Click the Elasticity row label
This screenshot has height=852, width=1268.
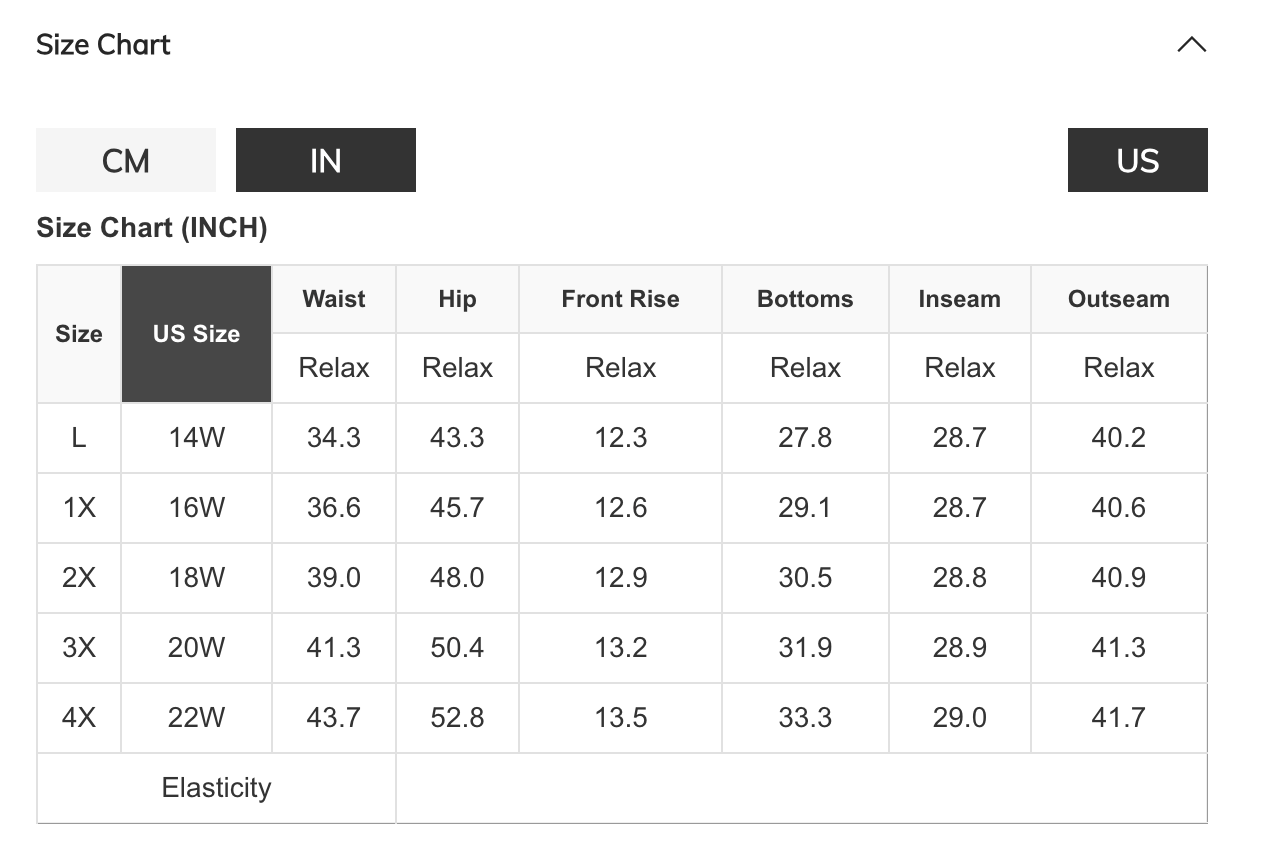(x=216, y=788)
